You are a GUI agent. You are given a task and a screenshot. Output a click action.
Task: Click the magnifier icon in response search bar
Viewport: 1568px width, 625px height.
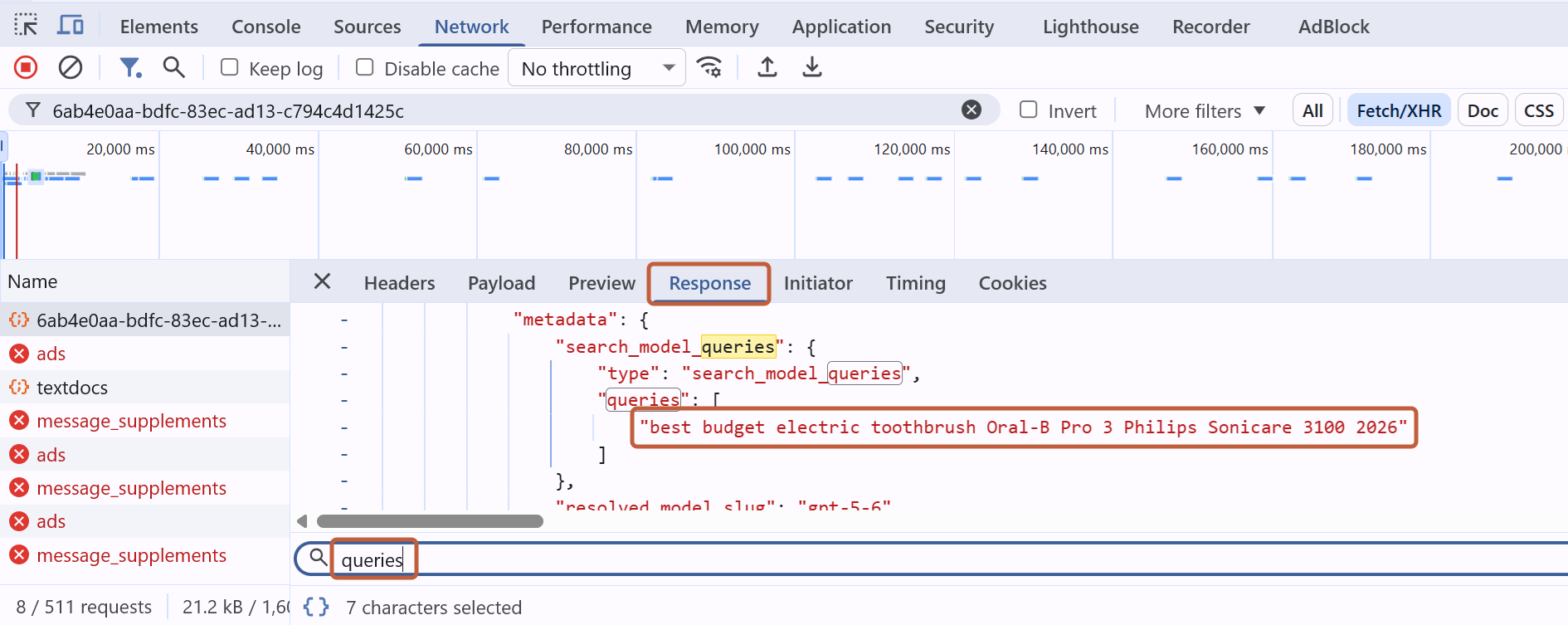tap(318, 558)
